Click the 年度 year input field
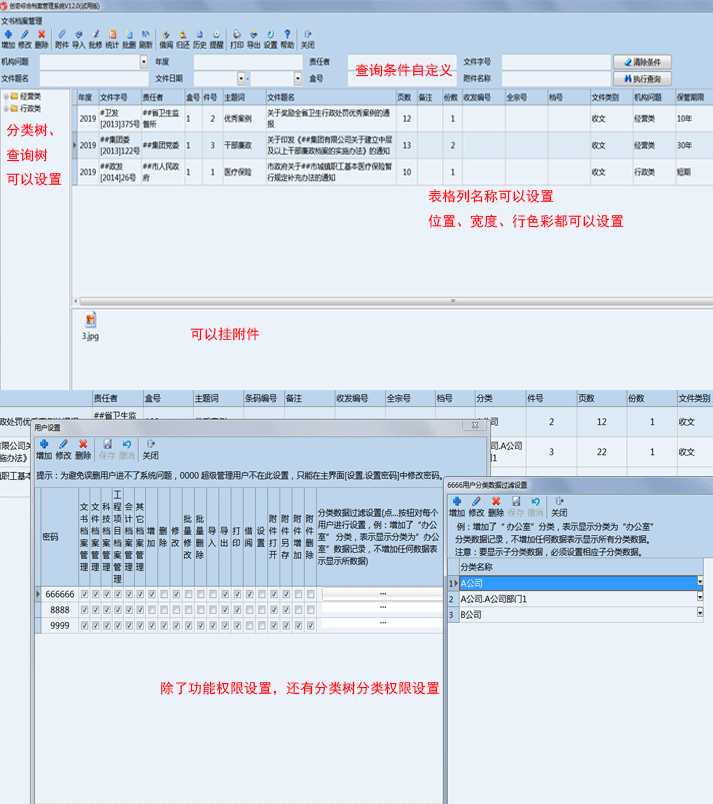 tap(248, 62)
